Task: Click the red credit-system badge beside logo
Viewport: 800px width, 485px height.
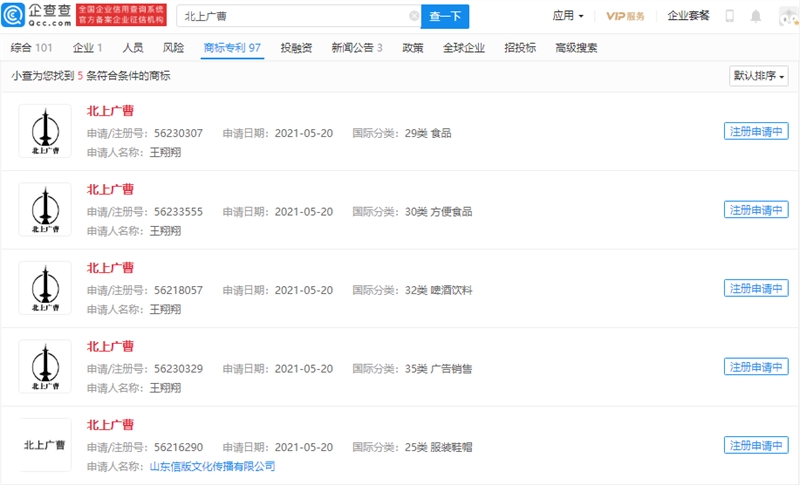Action: click(121, 15)
